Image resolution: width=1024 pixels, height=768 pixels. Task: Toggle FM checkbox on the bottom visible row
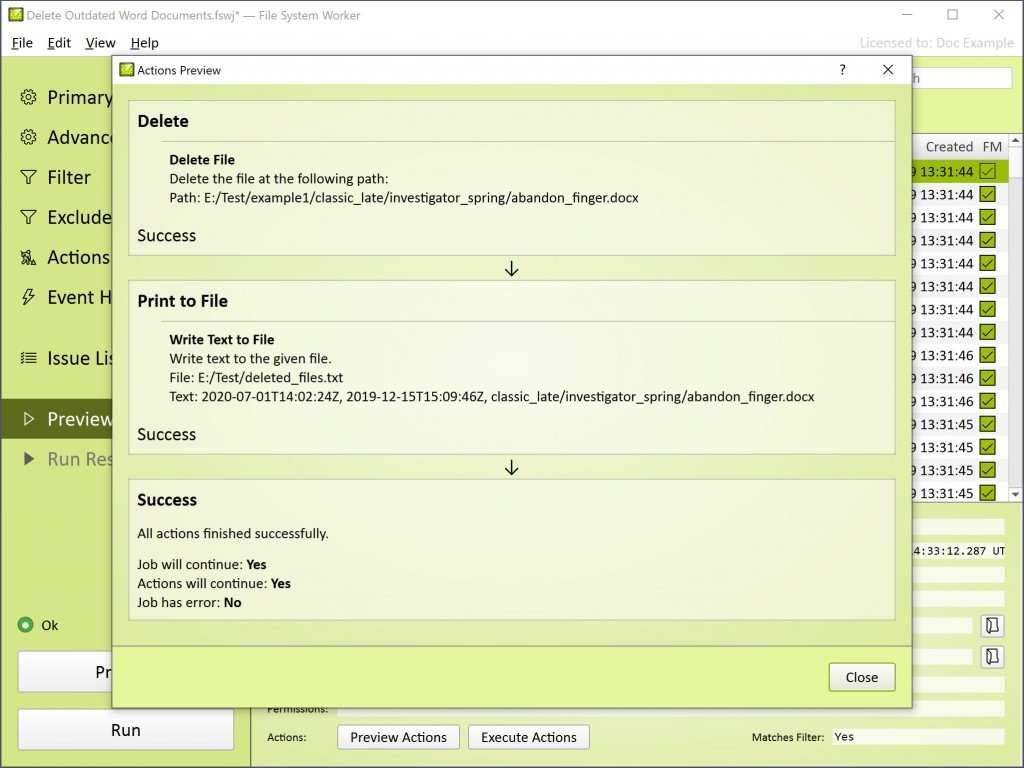[x=988, y=493]
